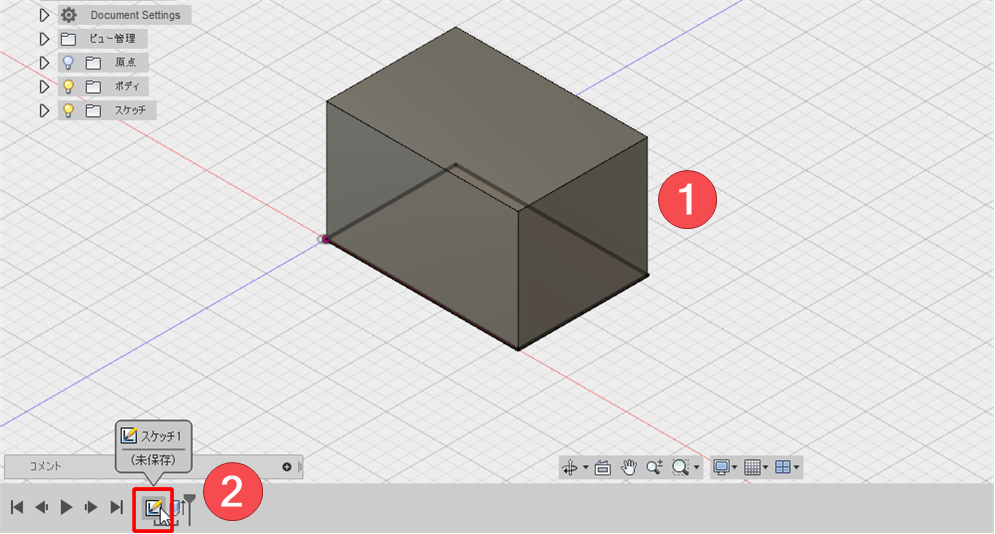995x534 pixels.
Task: Select the ビュー管理 label
Action: pos(112,39)
